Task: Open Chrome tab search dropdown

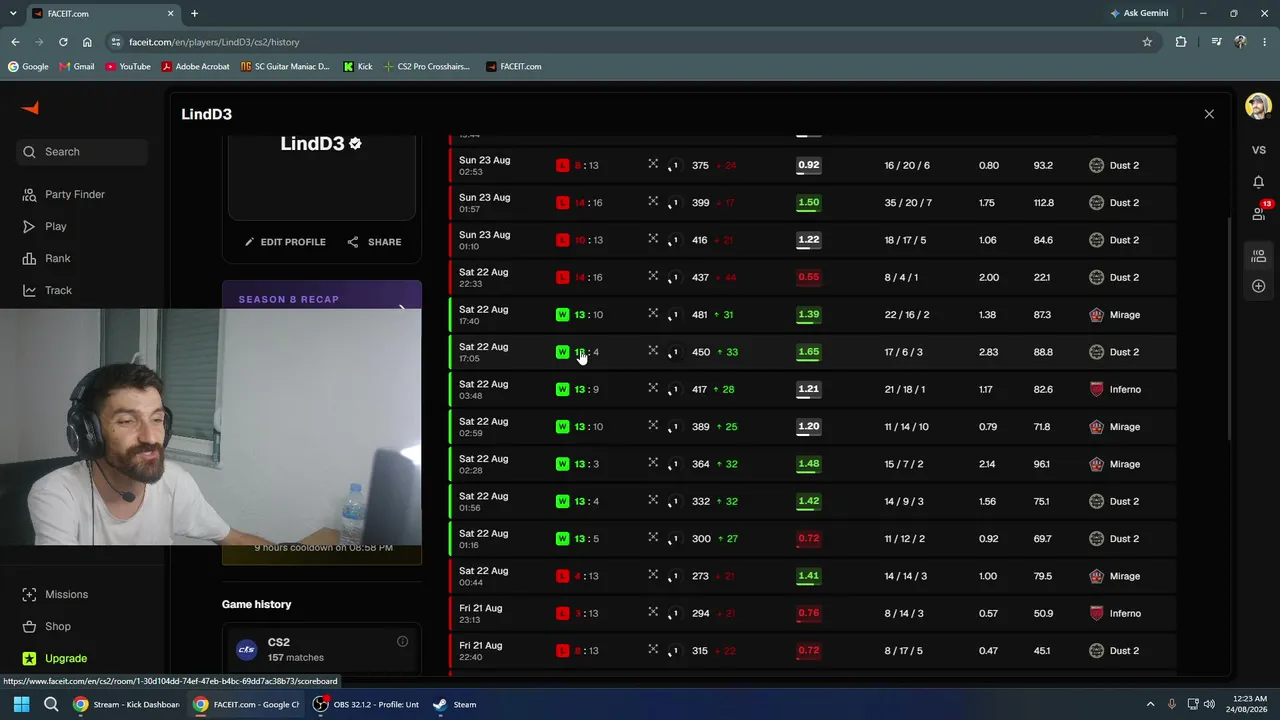Action: click(x=15, y=13)
